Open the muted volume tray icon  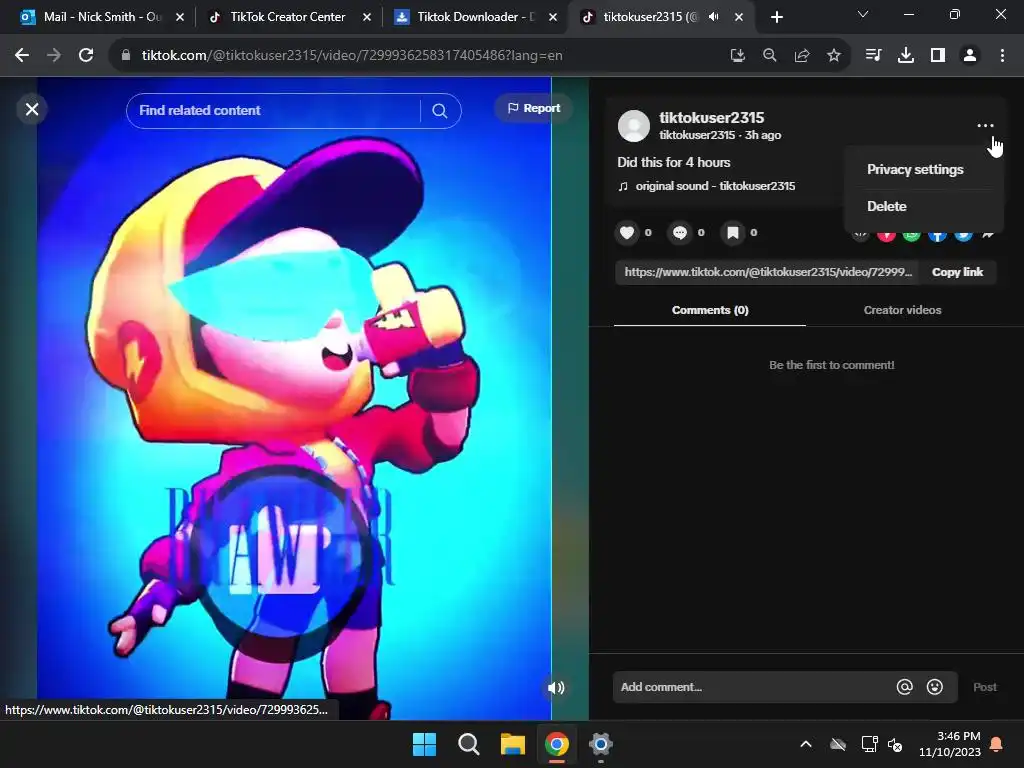(895, 744)
